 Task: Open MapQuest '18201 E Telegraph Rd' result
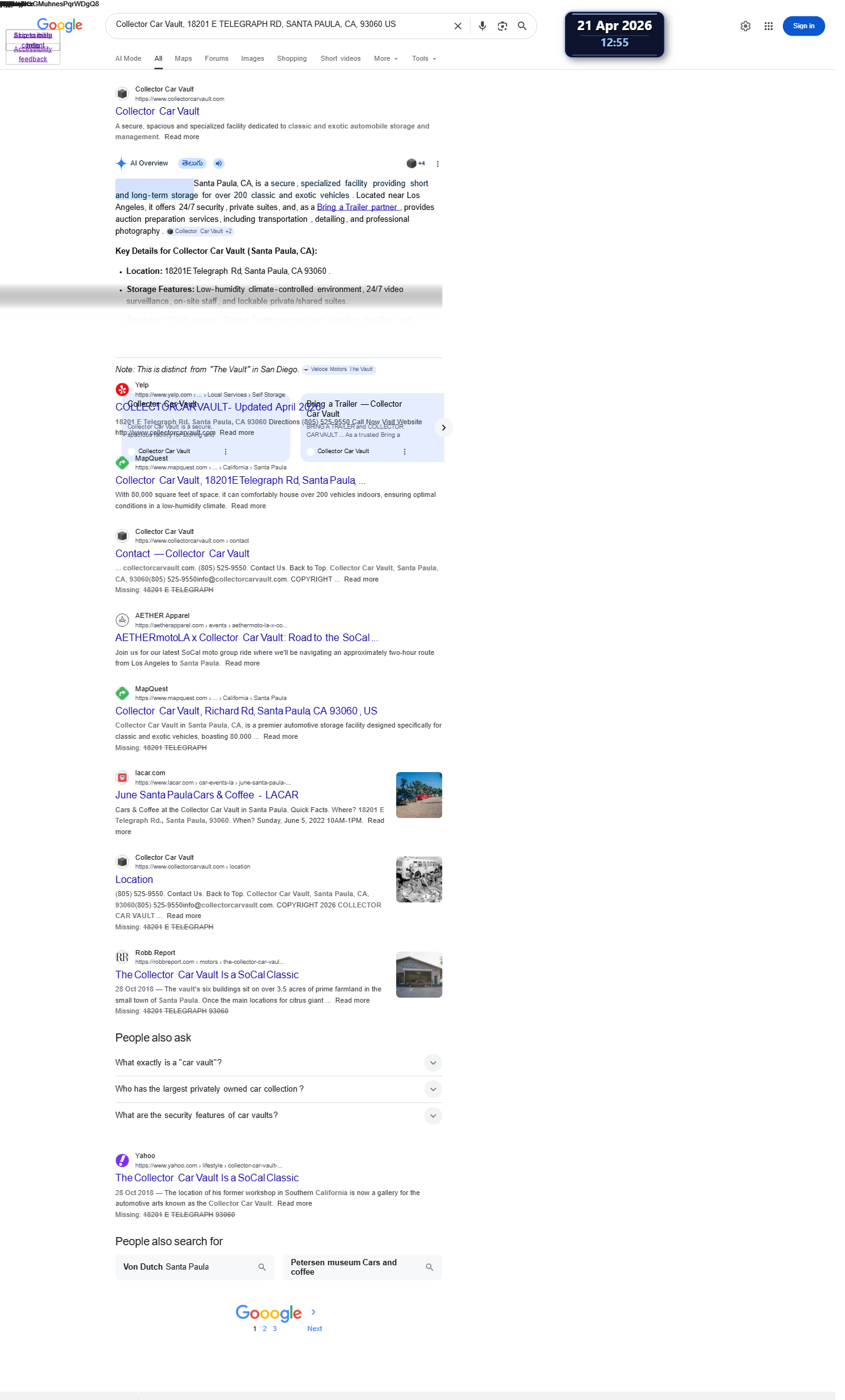point(240,481)
